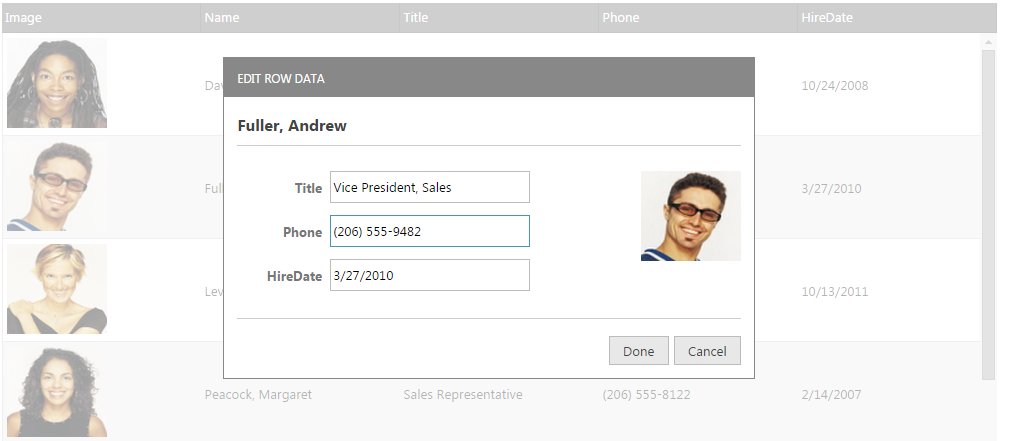
Task: Click the Done button in the dialog
Action: tap(638, 351)
